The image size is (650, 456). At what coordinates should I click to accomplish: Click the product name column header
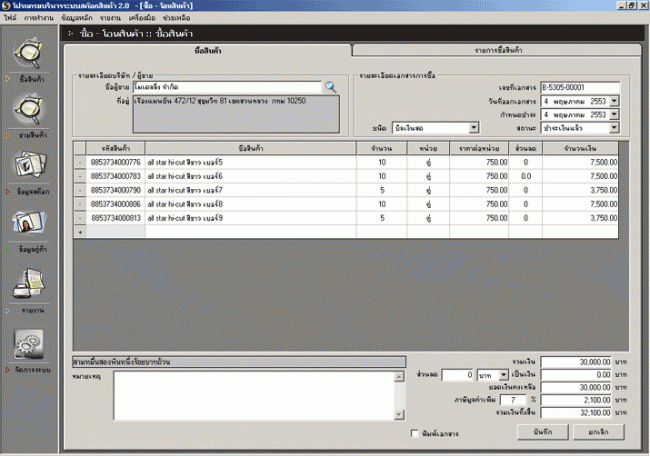pyautogui.click(x=251, y=148)
